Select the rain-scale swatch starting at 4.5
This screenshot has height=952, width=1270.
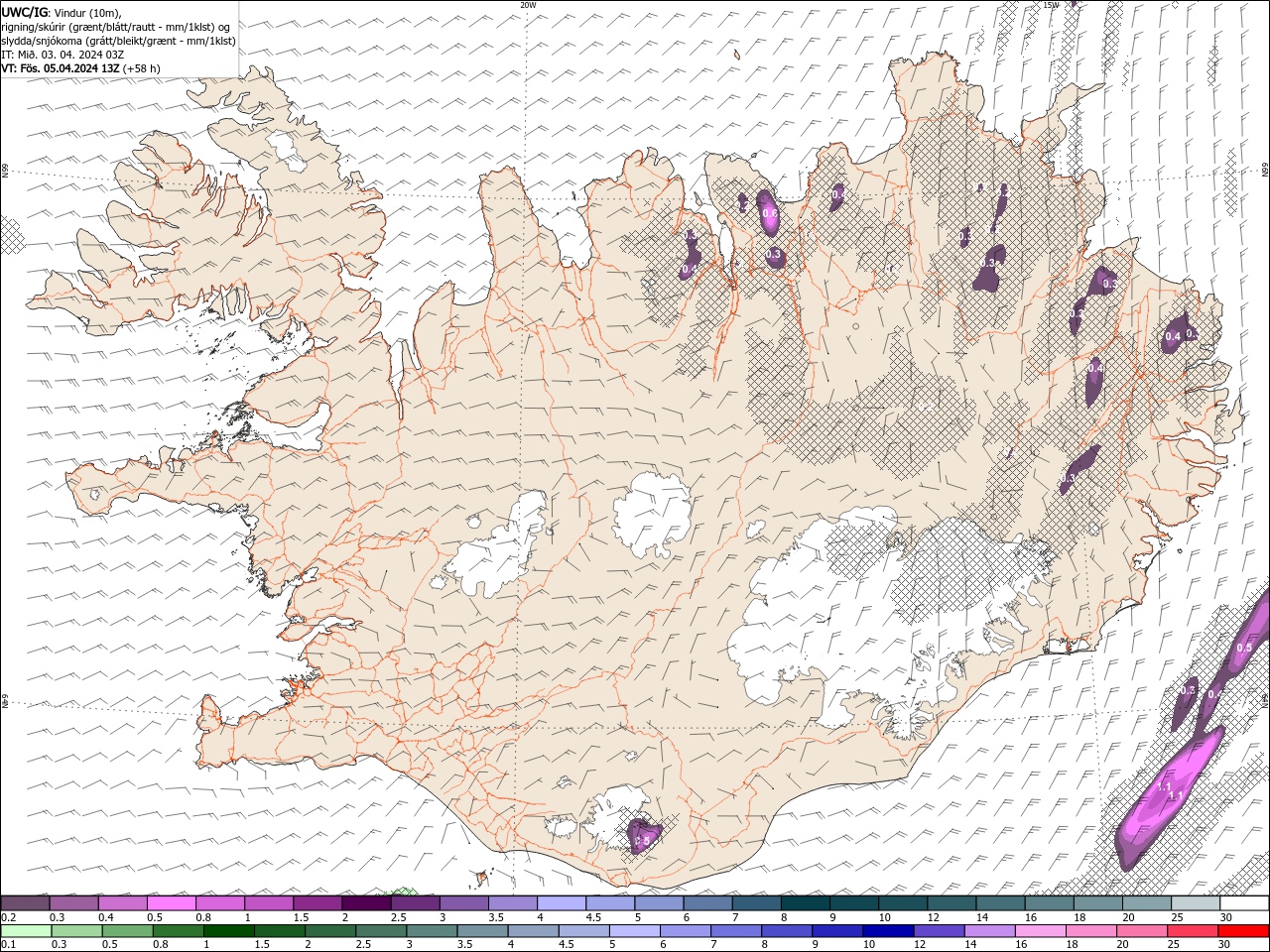coord(583,931)
